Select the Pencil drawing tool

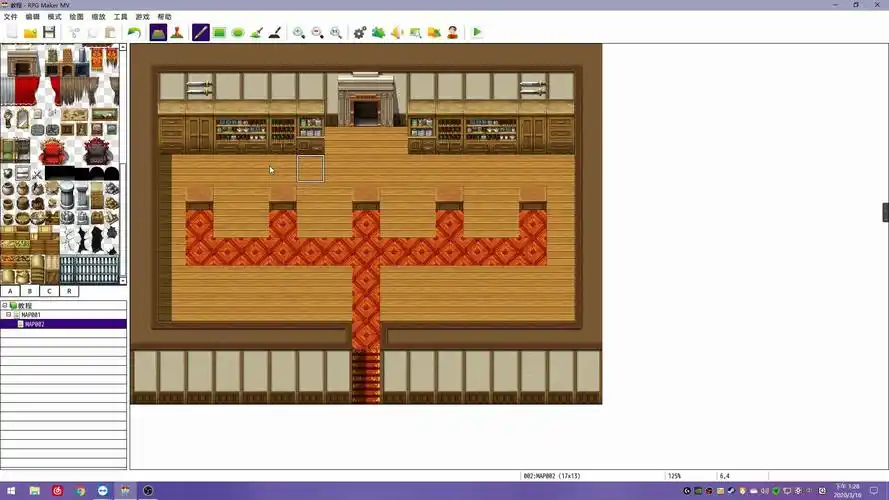click(x=201, y=32)
